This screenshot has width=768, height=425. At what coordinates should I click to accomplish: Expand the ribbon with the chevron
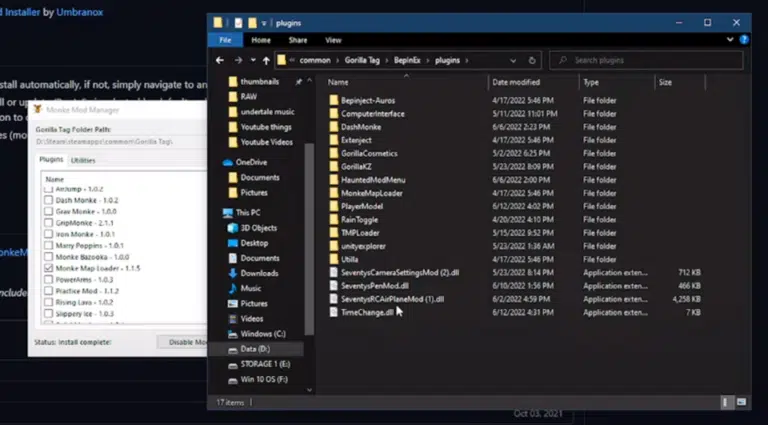coord(730,40)
